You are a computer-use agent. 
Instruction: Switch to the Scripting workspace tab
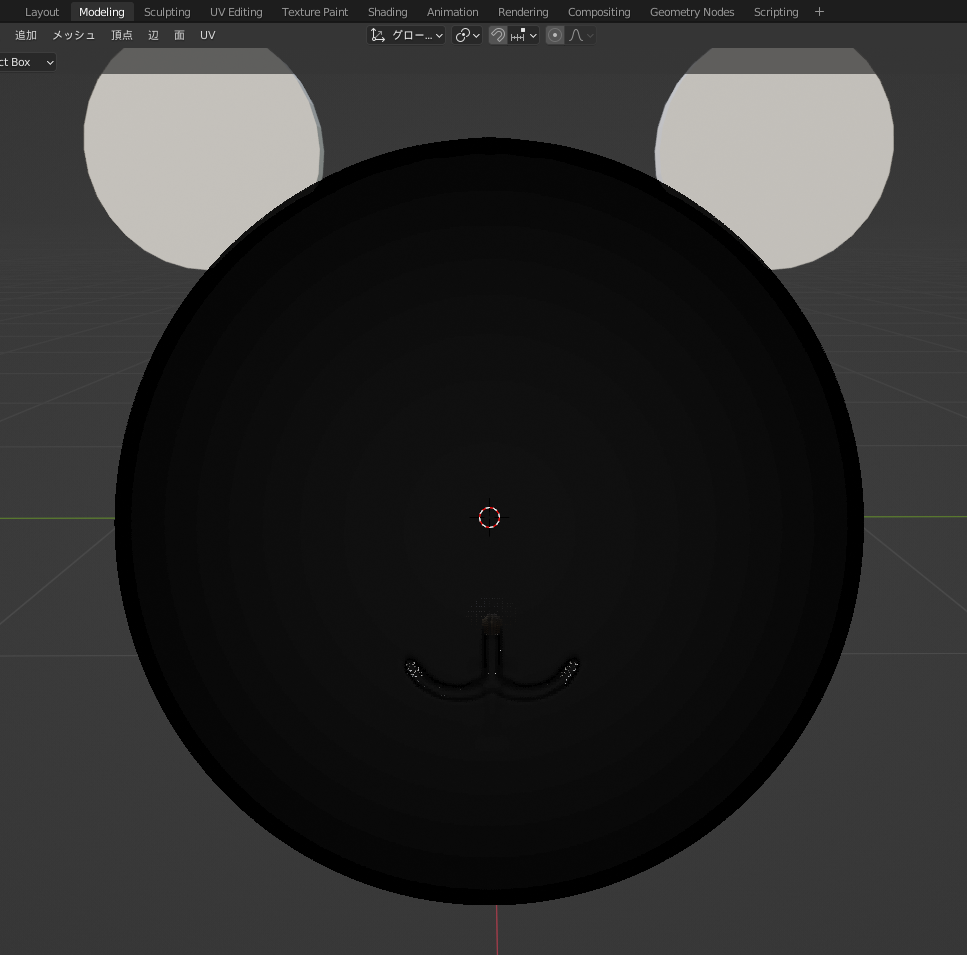pyautogui.click(x=776, y=12)
